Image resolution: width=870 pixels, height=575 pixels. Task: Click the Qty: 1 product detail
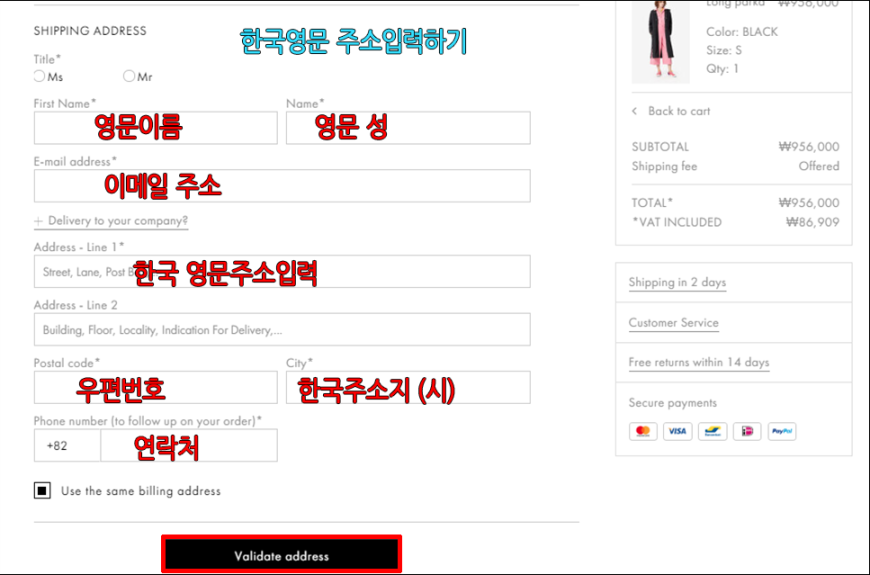pos(722,69)
